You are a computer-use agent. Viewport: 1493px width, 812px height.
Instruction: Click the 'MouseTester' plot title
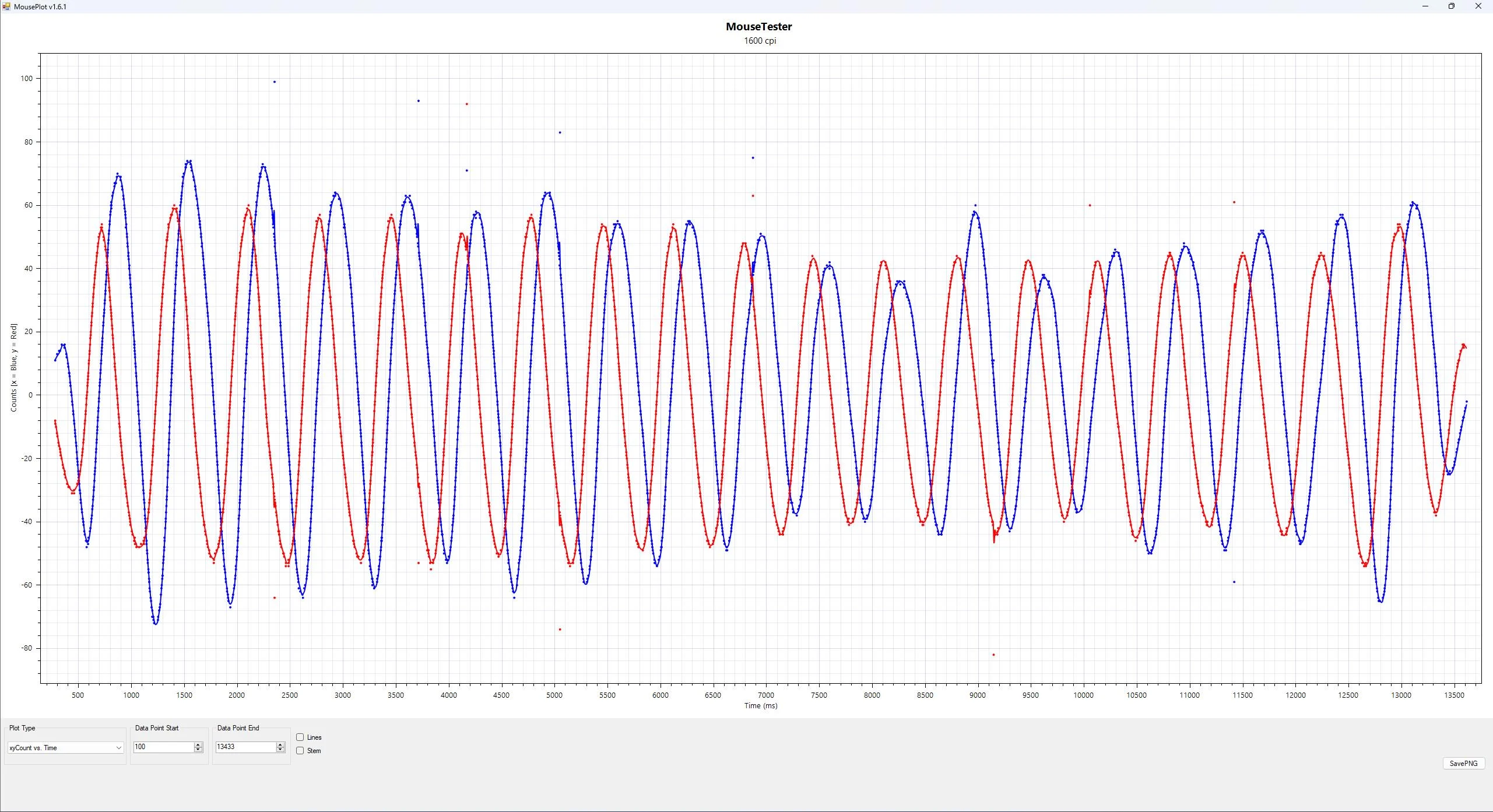coord(759,26)
